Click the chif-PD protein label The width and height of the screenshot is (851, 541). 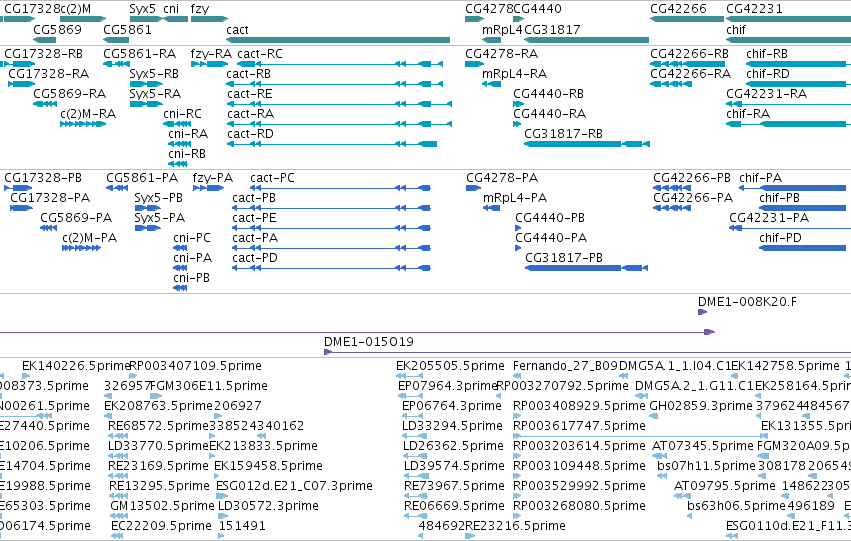[780, 238]
